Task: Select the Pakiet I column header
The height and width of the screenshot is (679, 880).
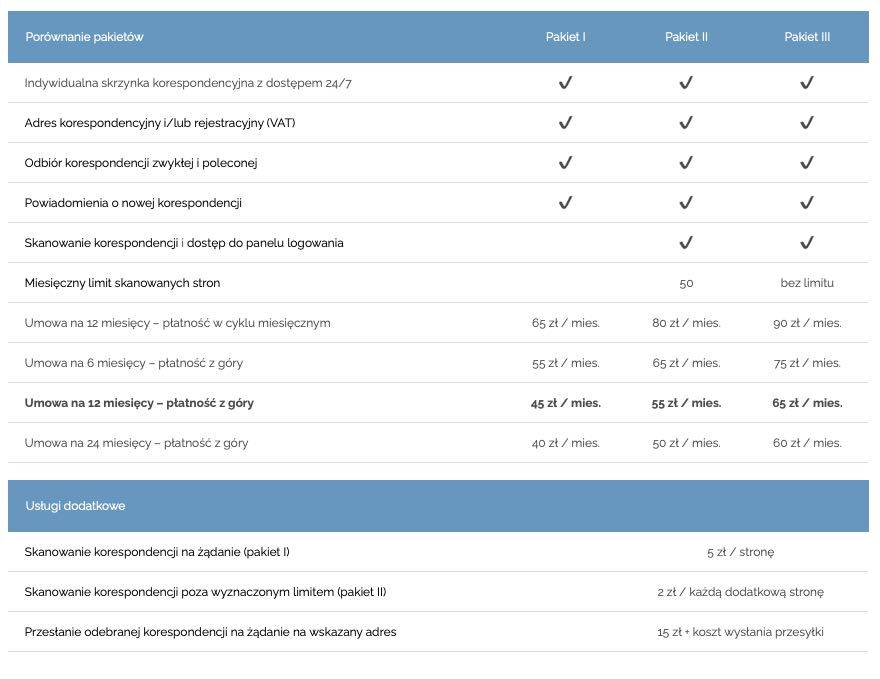Action: coord(565,37)
